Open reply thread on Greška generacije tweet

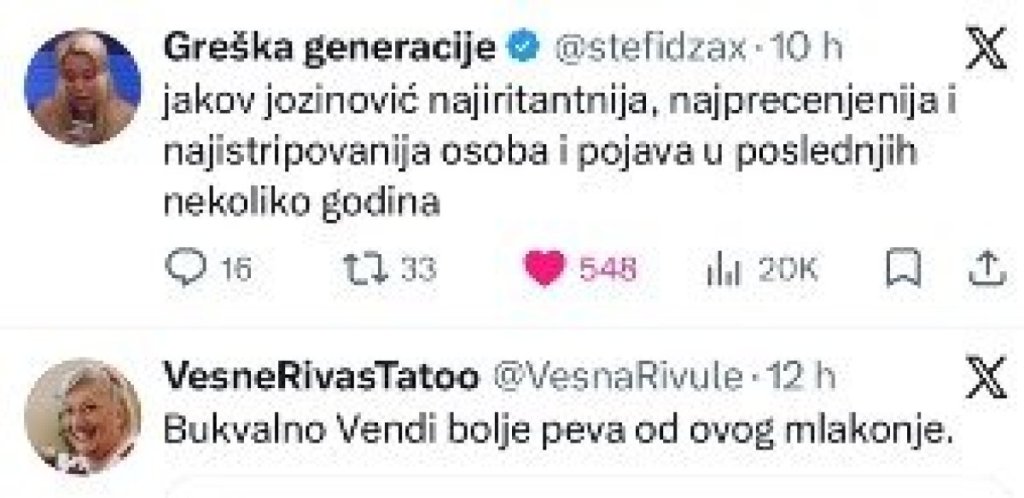184,268
